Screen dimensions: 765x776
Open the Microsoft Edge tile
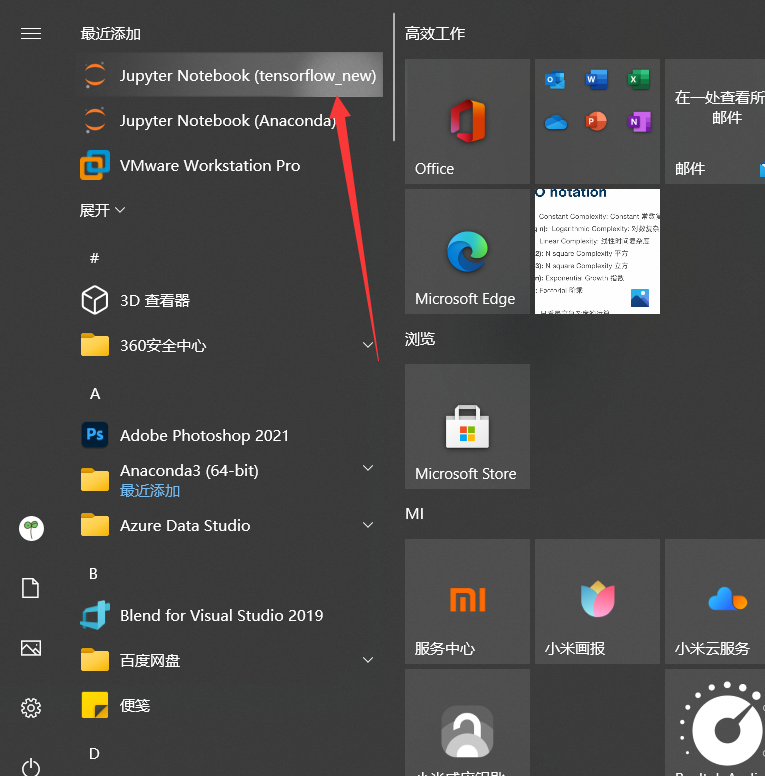[467, 251]
